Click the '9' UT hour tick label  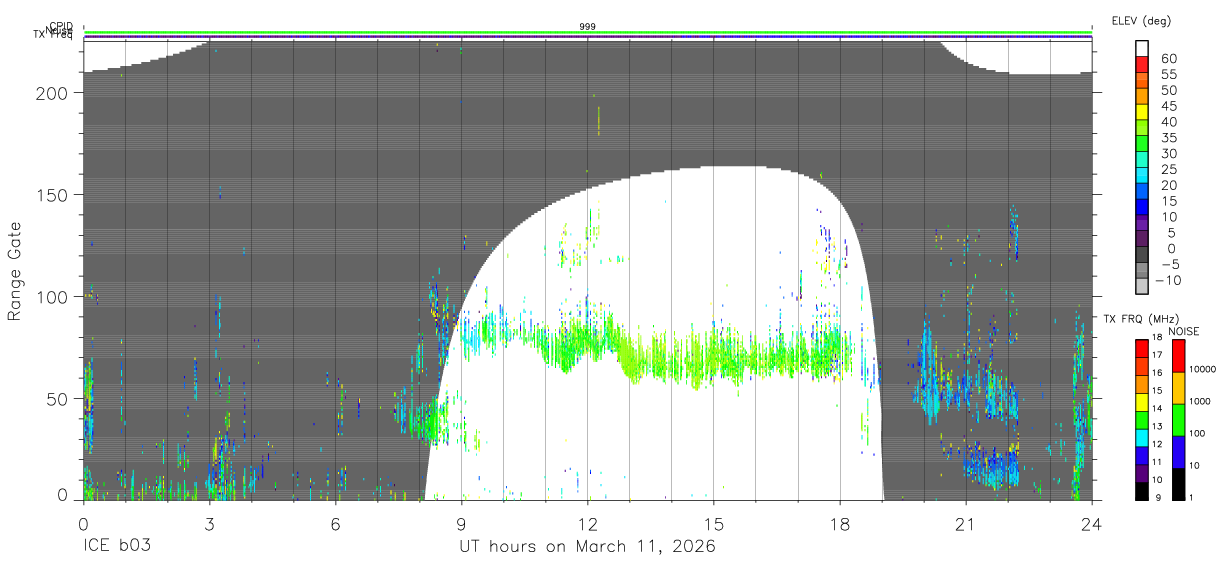click(462, 523)
